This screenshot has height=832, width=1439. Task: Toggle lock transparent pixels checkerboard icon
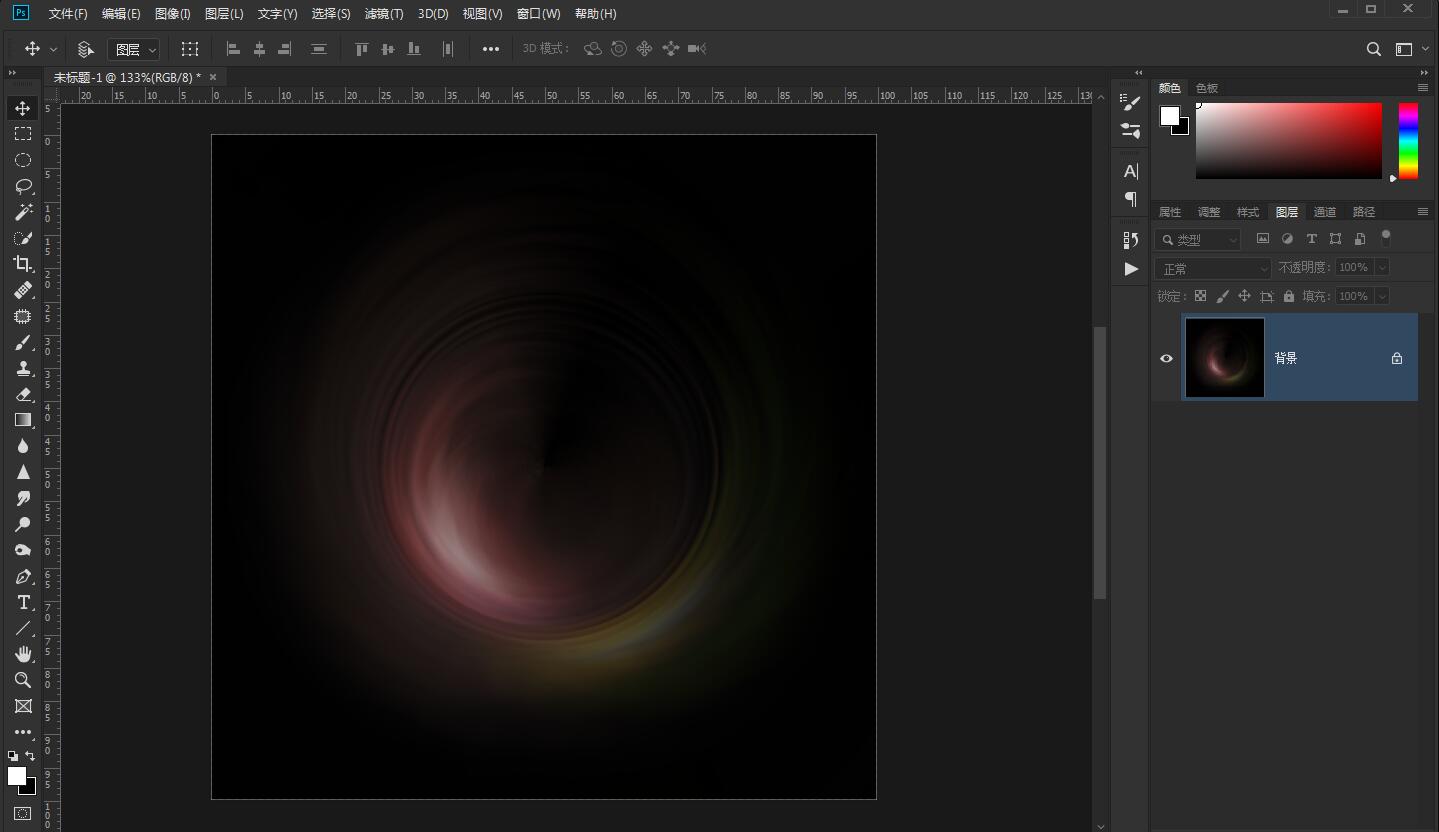pos(1200,296)
